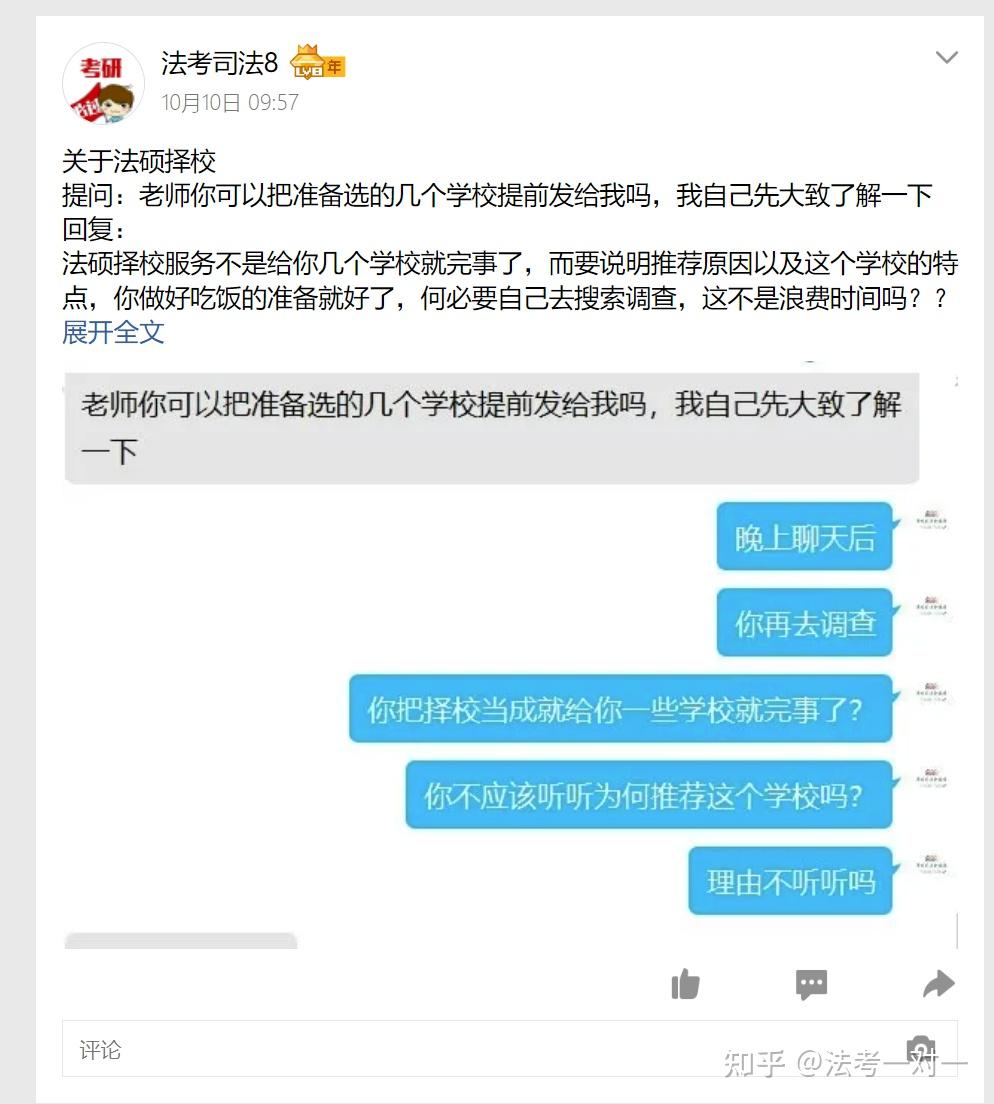Select the 你不应该听听为何推荐这个学校吗 bubble
Viewport: 994px width, 1104px height.
coord(649,794)
